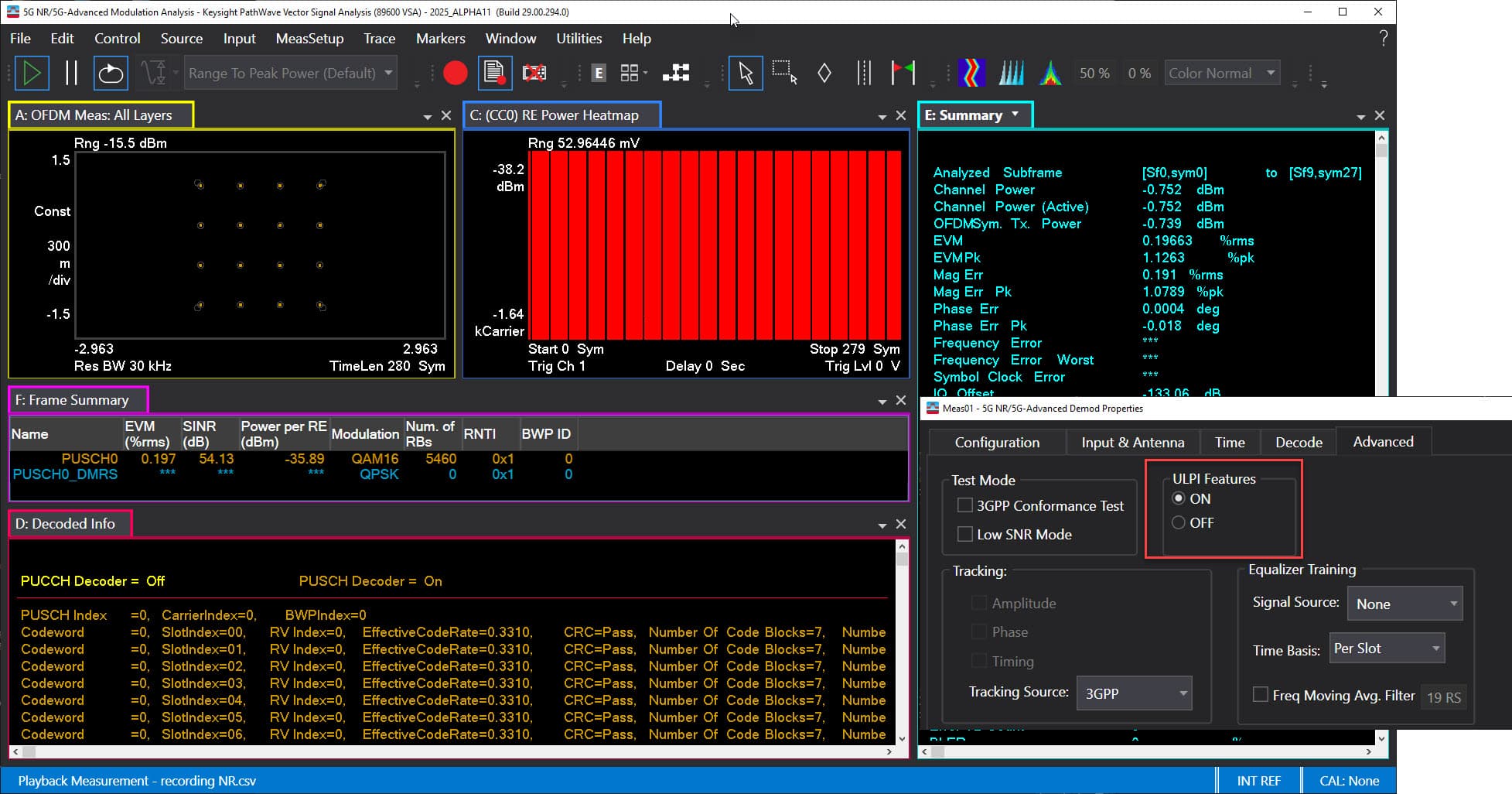1512x794 pixels.
Task: Click the INT REF status bar indicator
Action: coord(1258,780)
